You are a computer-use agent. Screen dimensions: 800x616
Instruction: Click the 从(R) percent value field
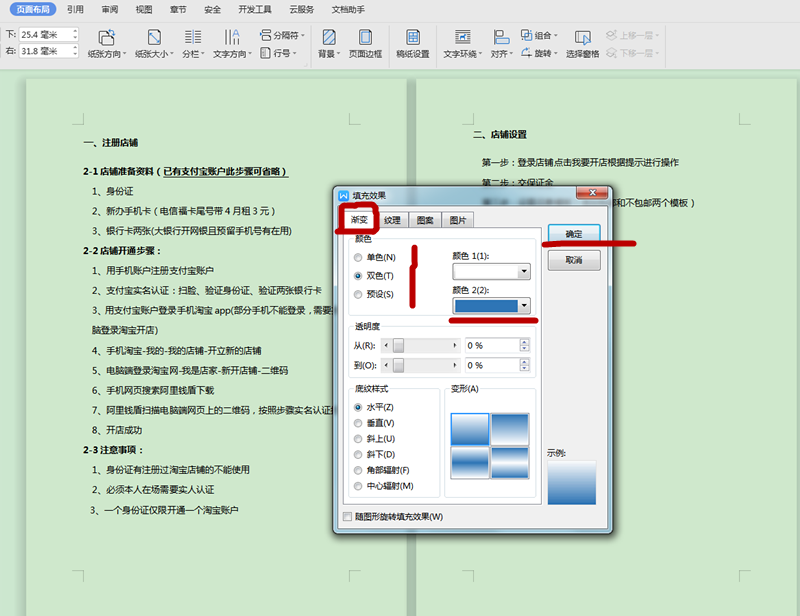coord(491,346)
